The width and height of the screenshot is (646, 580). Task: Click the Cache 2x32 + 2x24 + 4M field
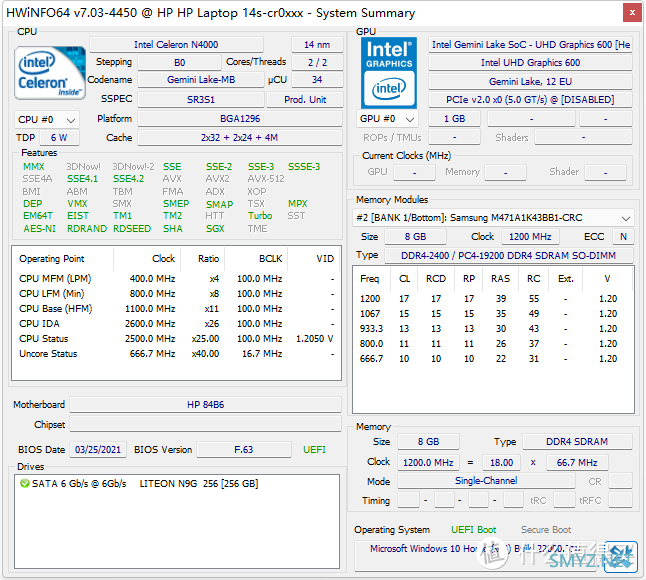[x=240, y=138]
